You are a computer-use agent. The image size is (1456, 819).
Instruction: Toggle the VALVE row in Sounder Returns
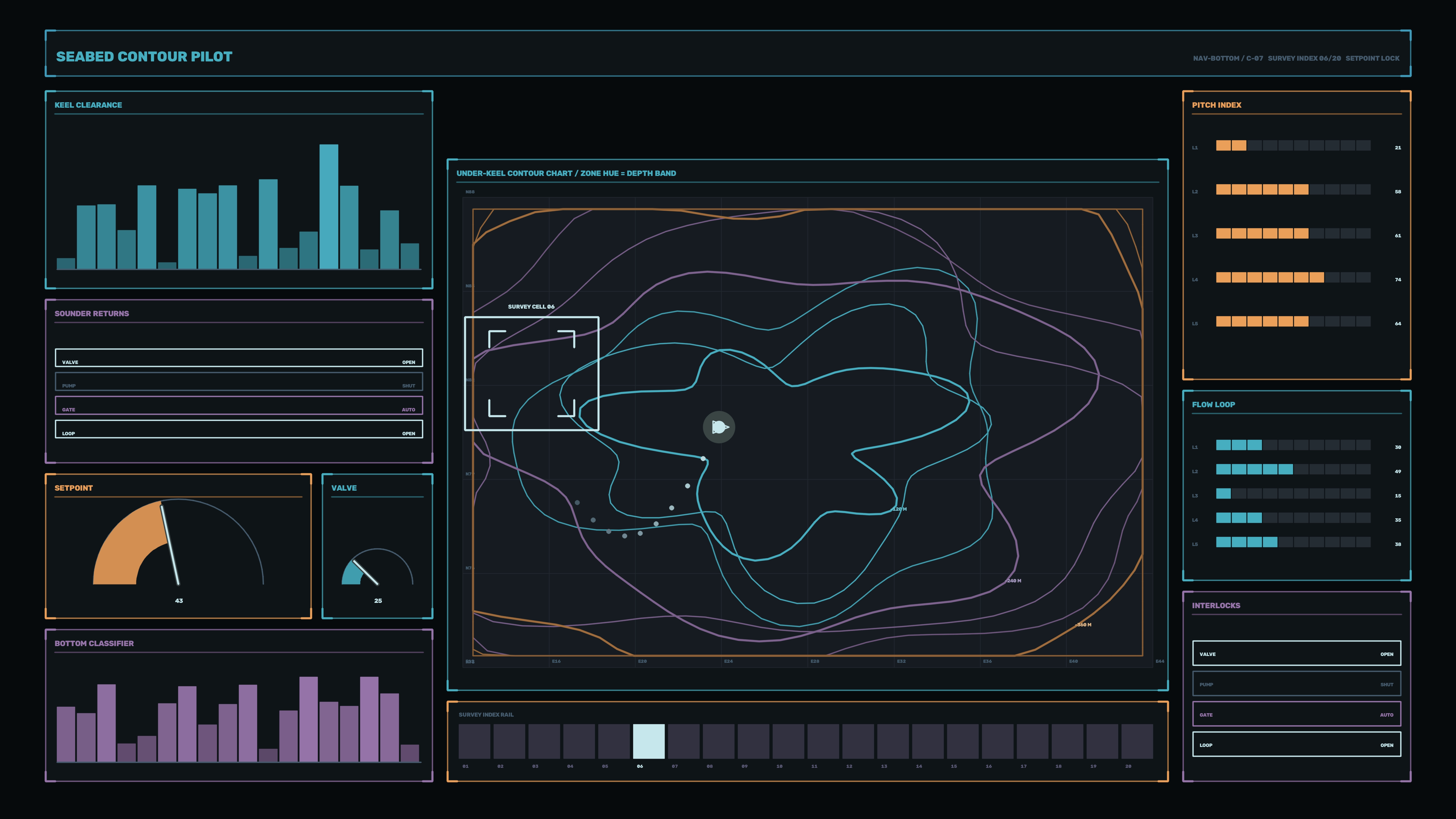point(238,358)
